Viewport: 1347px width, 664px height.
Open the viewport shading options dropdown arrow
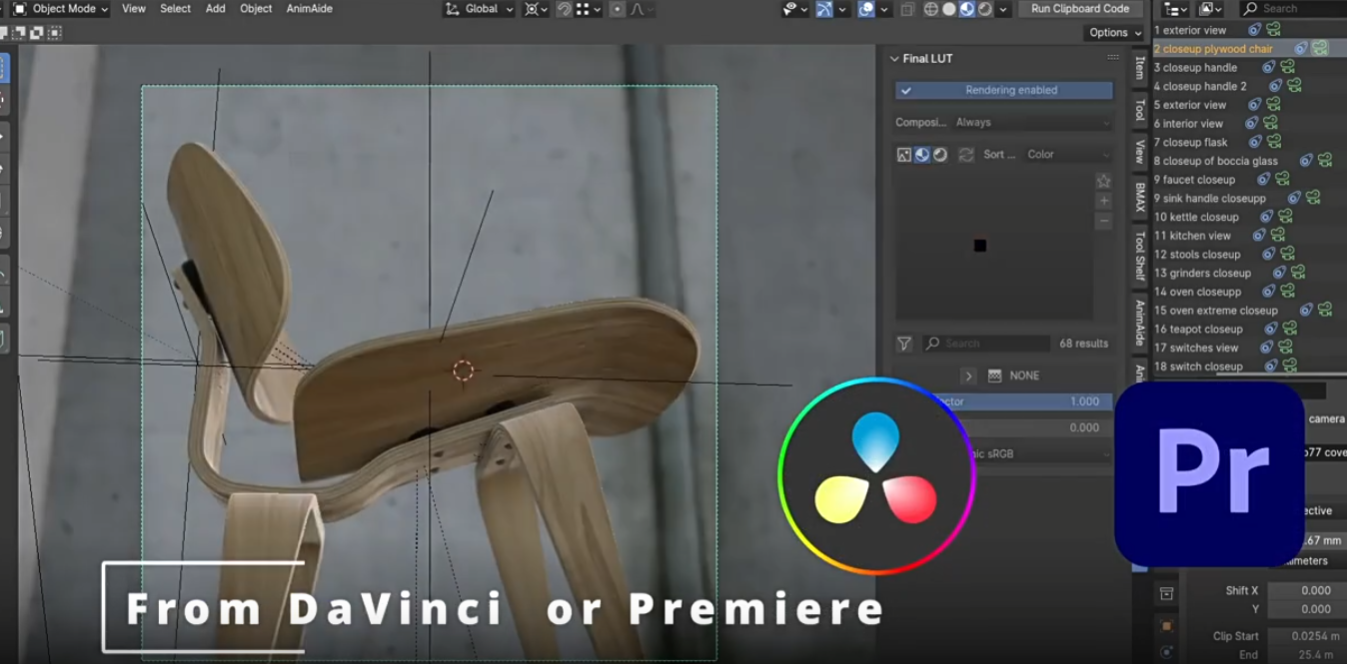1003,9
